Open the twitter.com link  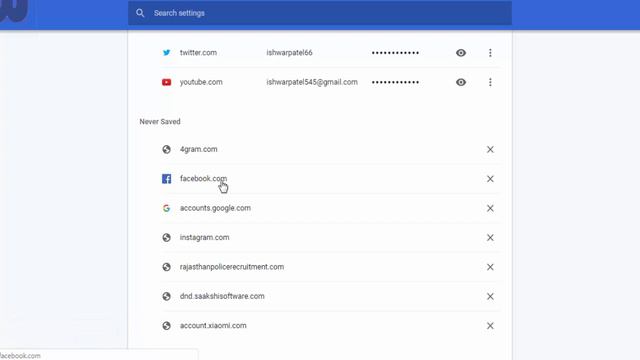pos(198,53)
